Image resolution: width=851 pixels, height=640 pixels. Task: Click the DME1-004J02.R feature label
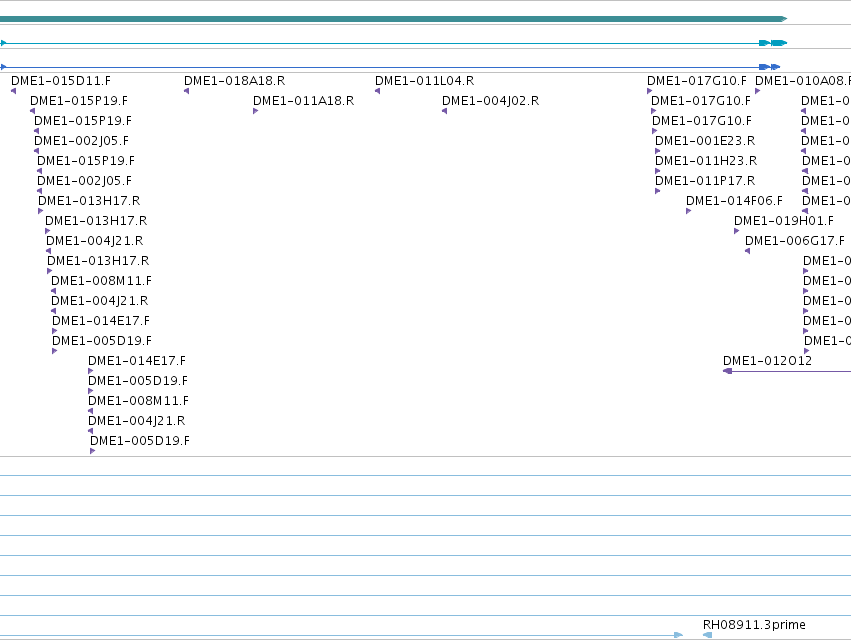[x=491, y=101]
